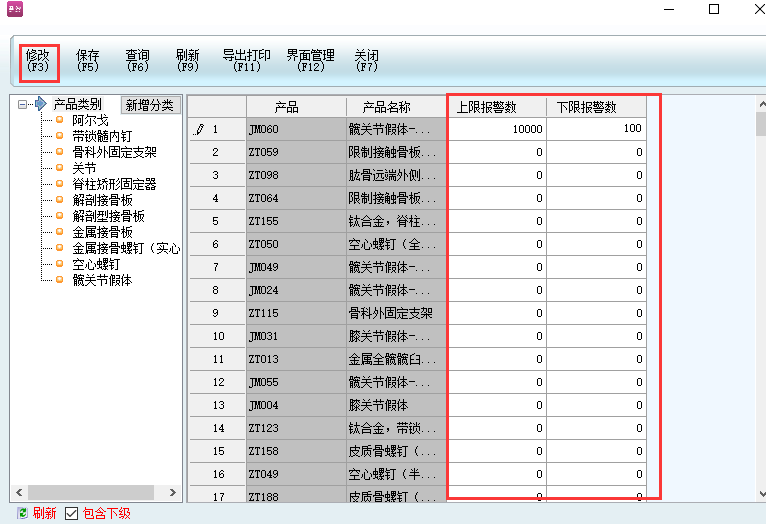The height and width of the screenshot is (524, 766).
Task: Click the orange icon beside 解剖接骨板
Action: (x=59, y=200)
